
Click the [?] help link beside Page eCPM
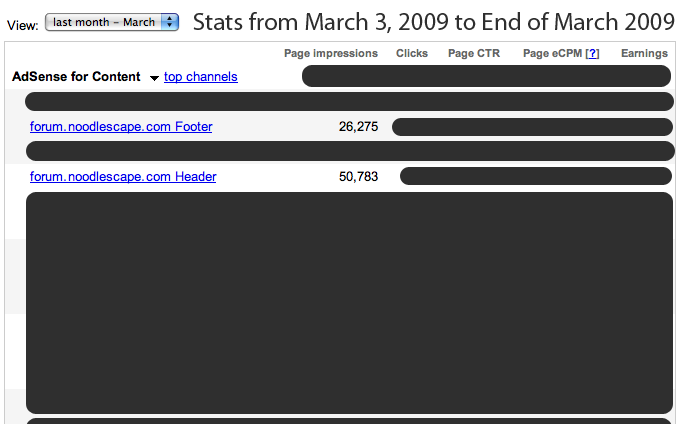(592, 53)
